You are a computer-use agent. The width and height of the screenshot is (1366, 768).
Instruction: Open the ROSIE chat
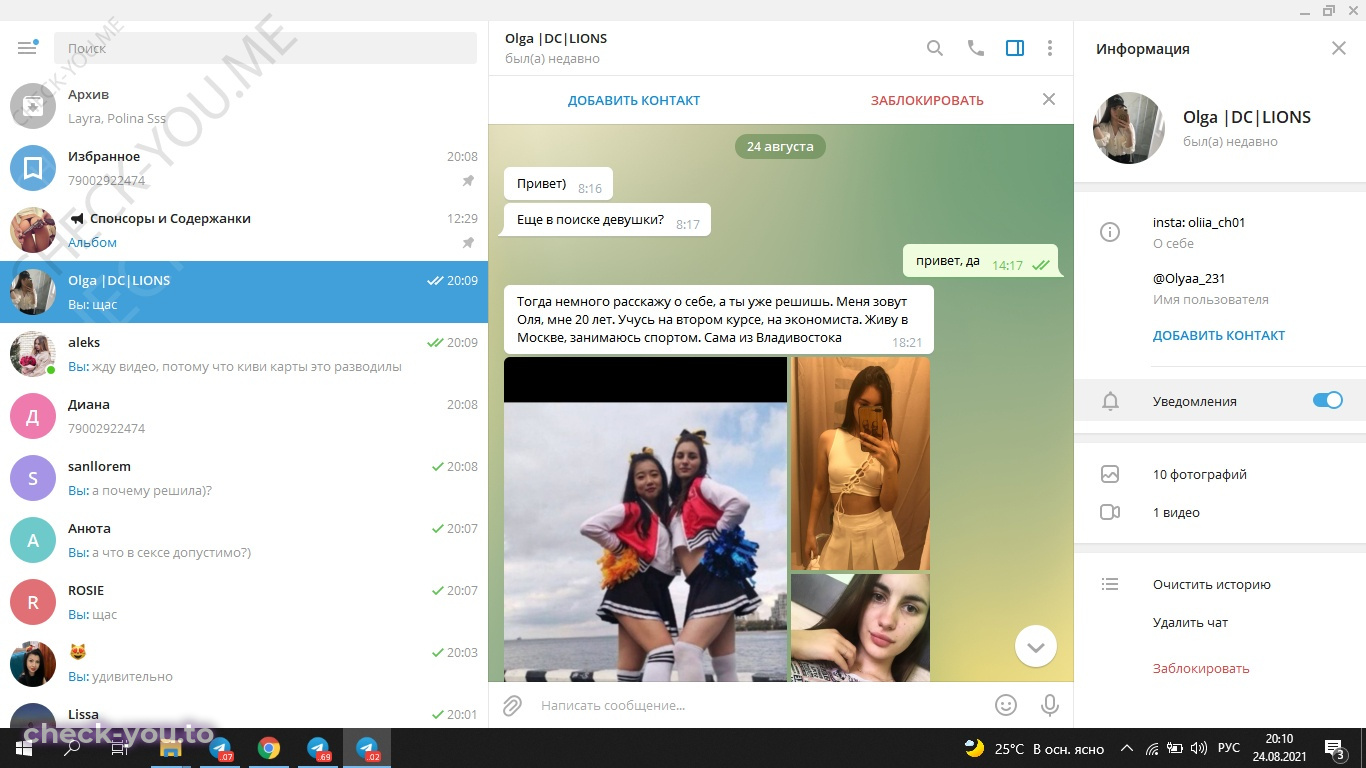pos(244,602)
